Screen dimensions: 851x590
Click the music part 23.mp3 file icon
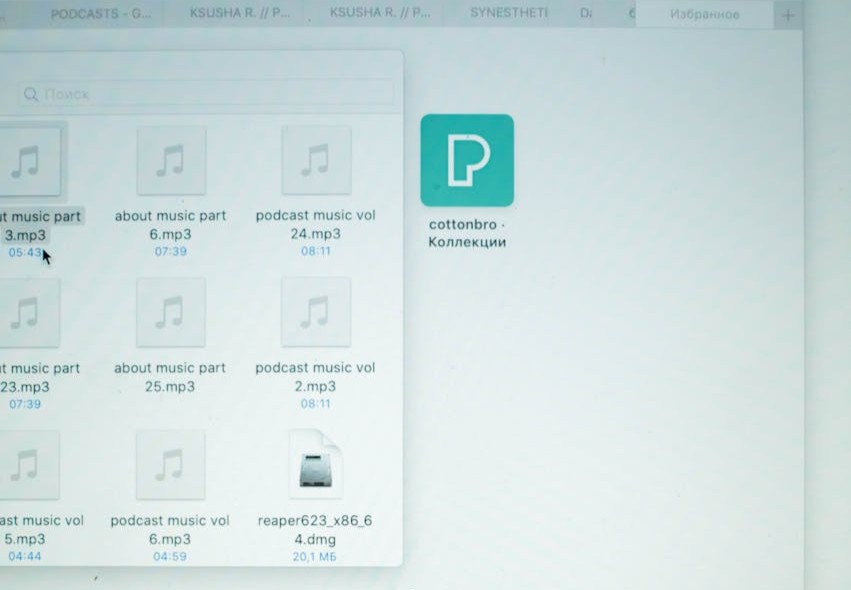[x=27, y=313]
